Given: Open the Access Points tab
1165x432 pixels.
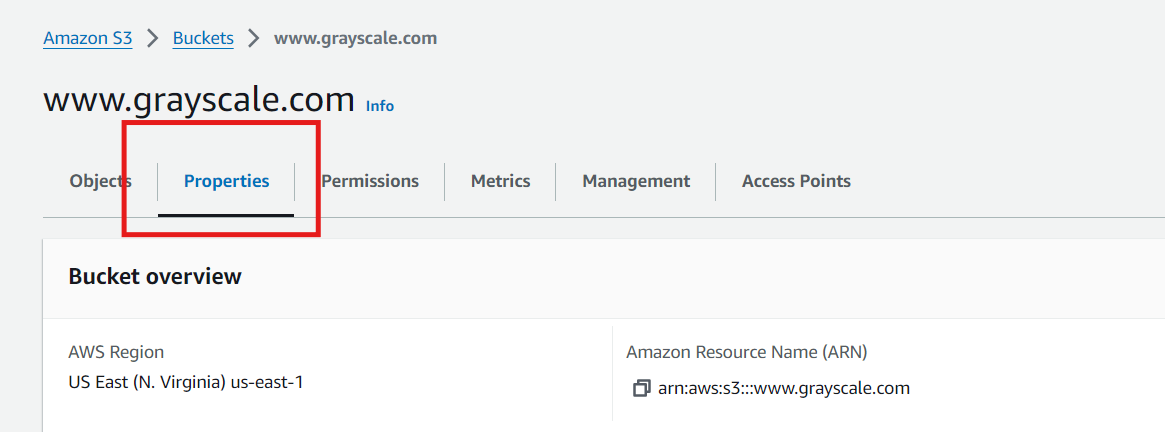Looking at the screenshot, I should tap(796, 181).
